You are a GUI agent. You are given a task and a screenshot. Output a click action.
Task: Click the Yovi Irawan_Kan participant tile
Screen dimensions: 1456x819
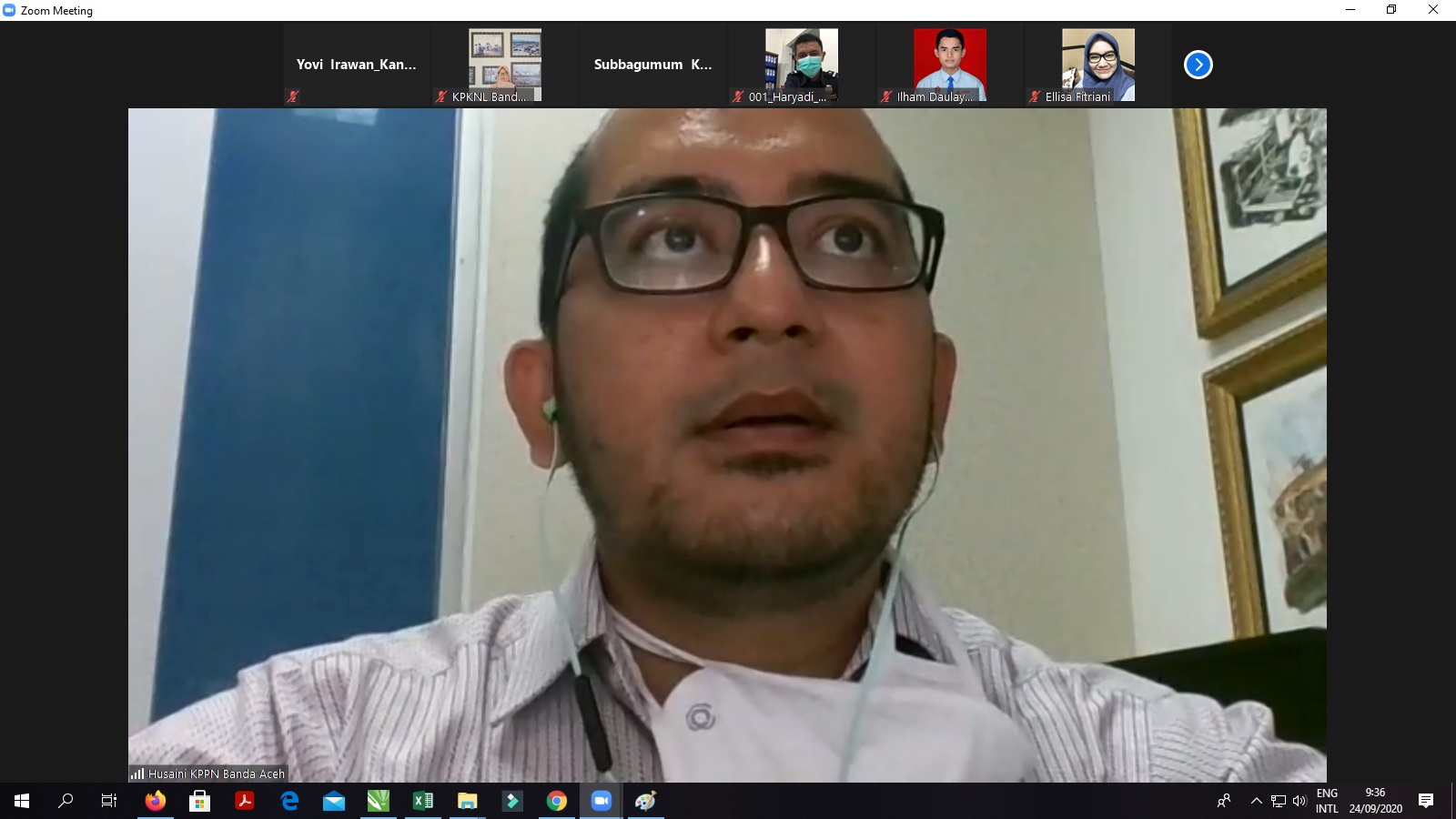coord(356,65)
